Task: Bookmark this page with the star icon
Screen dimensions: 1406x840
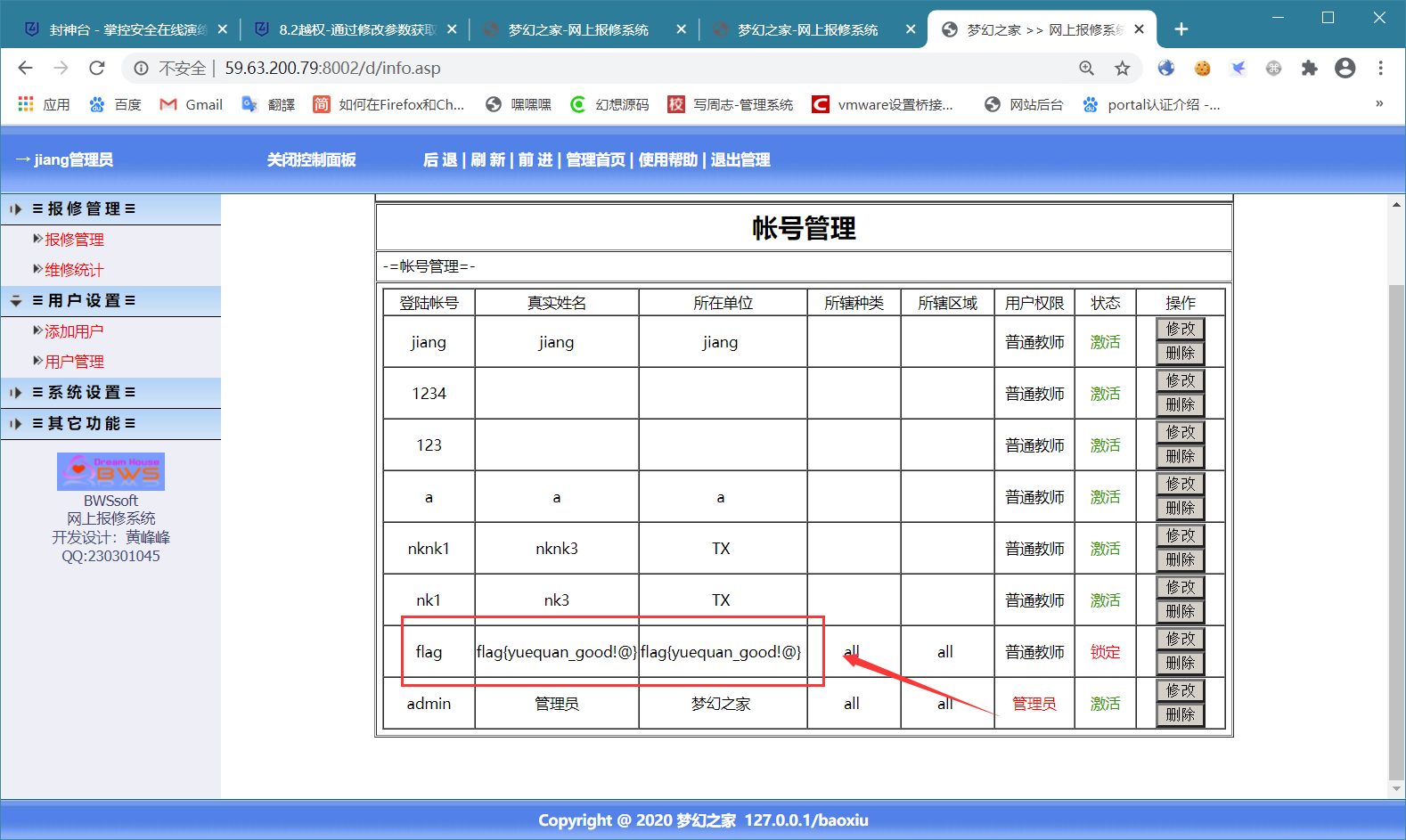Action: (1122, 68)
